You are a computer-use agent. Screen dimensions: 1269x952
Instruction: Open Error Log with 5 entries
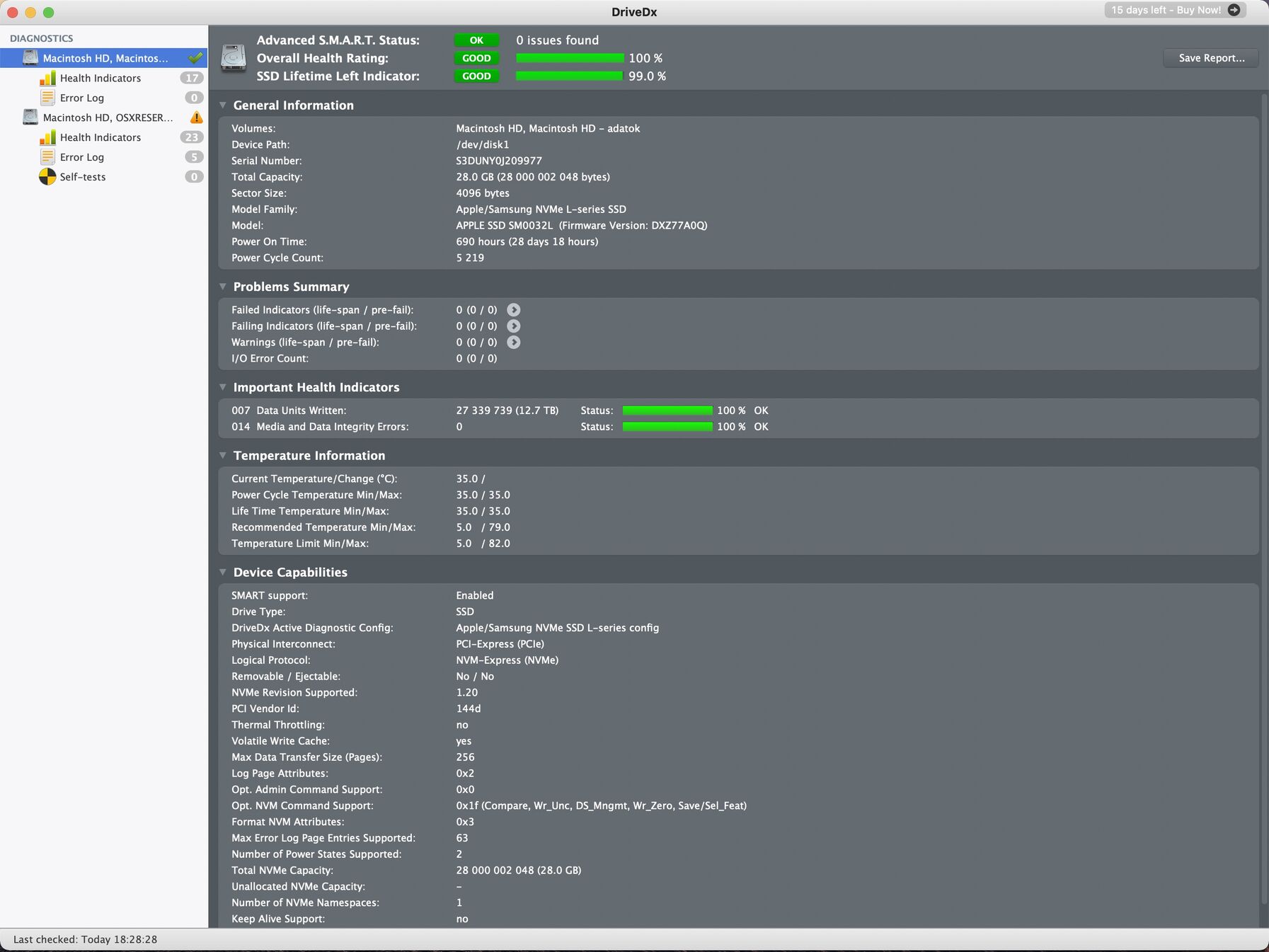[81, 157]
